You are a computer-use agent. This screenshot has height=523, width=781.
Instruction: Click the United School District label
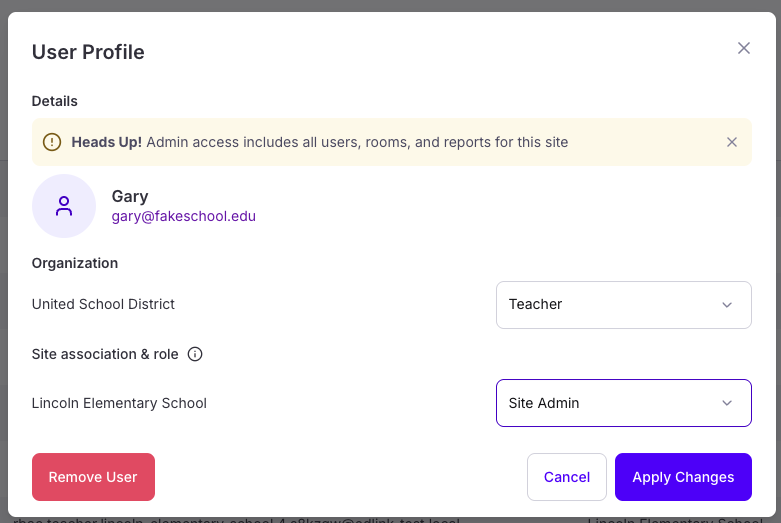click(x=103, y=304)
